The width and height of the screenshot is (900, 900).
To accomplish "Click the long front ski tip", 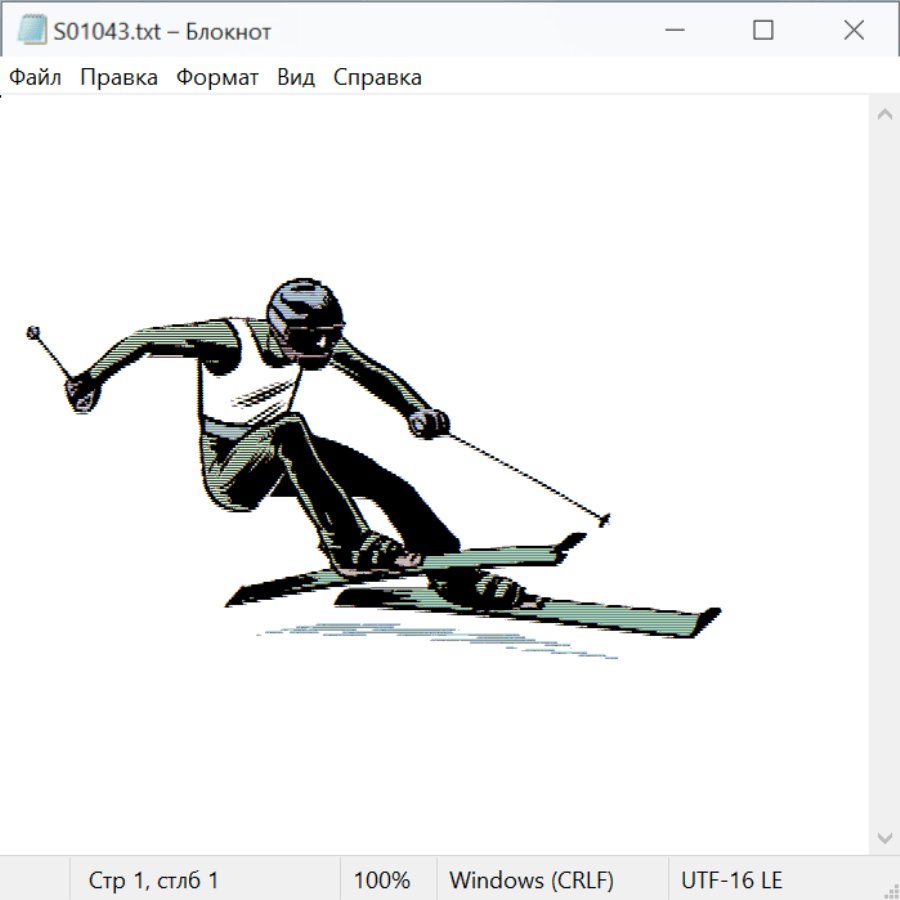I will pos(705,617).
